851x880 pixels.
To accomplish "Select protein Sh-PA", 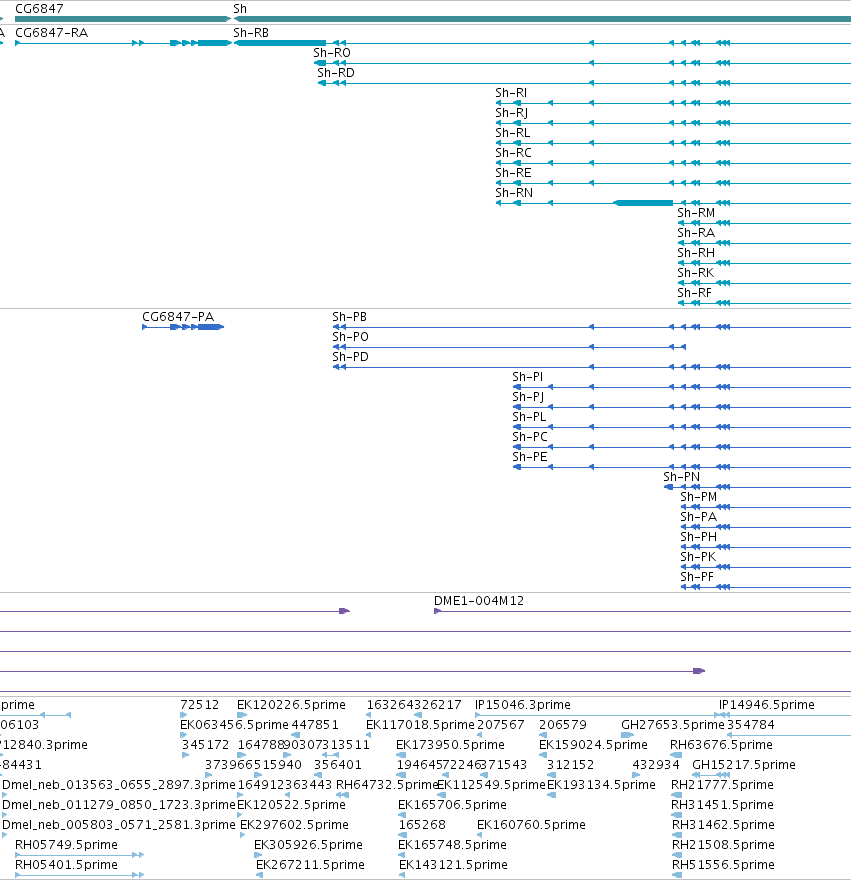I will click(x=698, y=517).
